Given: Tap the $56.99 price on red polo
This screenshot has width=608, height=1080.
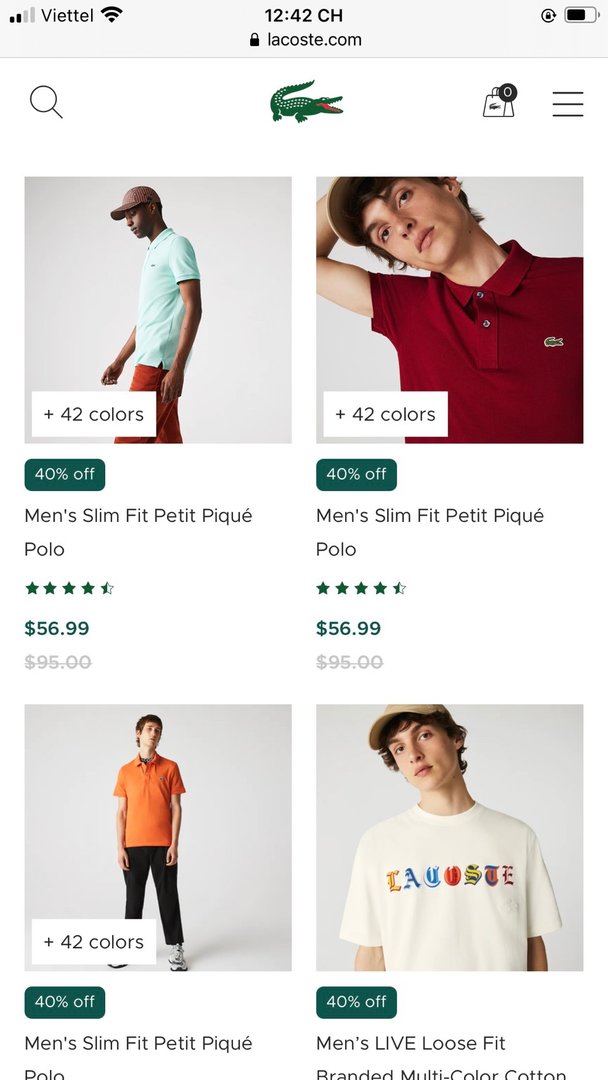Looking at the screenshot, I should pyautogui.click(x=348, y=628).
